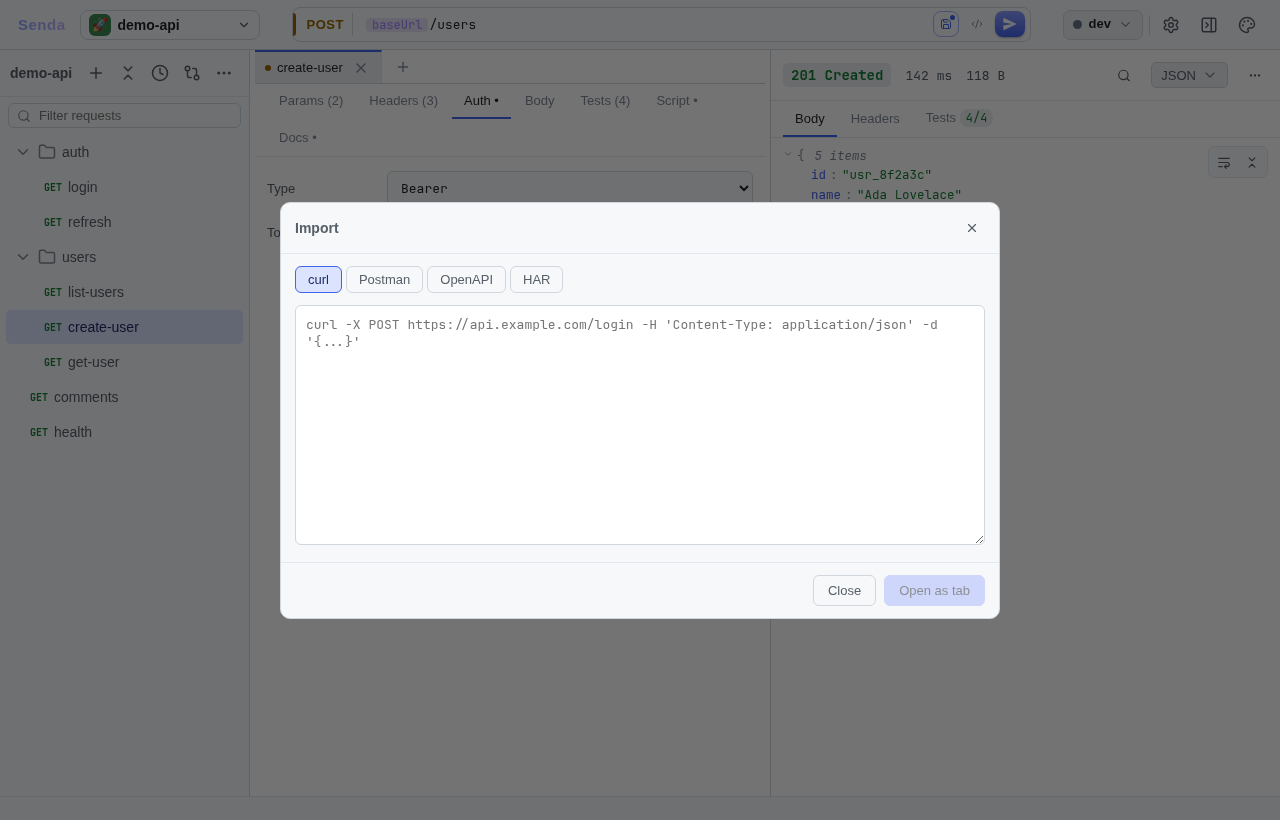Click the save request icon in URL bar
Image resolution: width=1280 pixels, height=820 pixels.
tap(946, 24)
